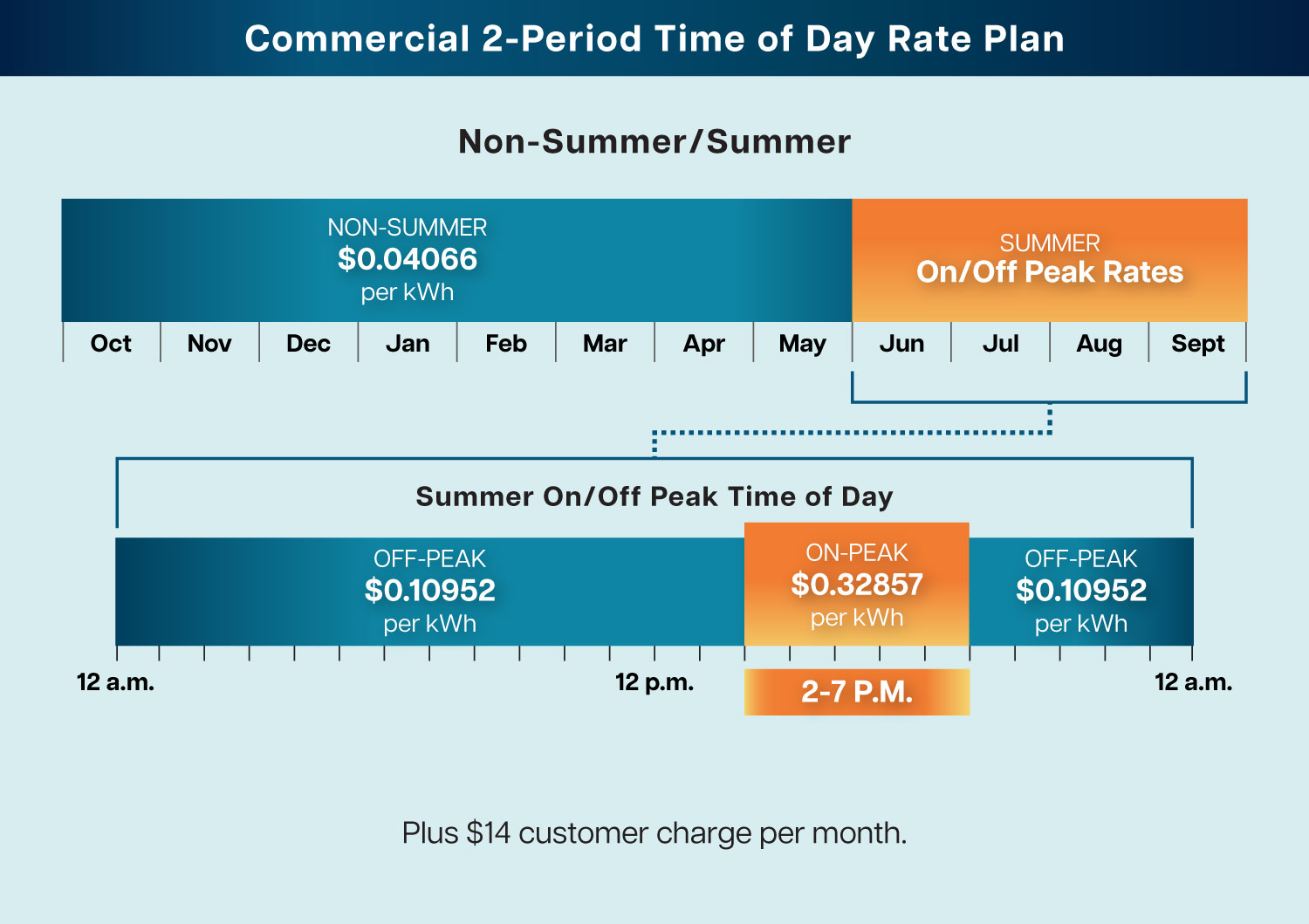Click the Summer On/Off Peak Time of Day heading
1309x924 pixels.
(654, 496)
